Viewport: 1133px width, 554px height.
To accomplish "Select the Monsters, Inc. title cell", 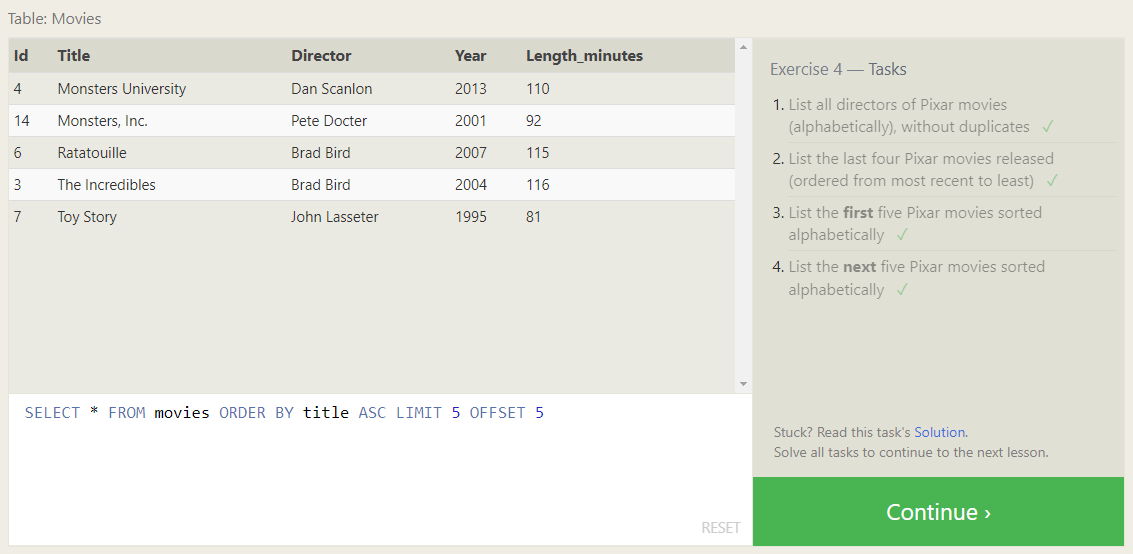I will 103,121.
